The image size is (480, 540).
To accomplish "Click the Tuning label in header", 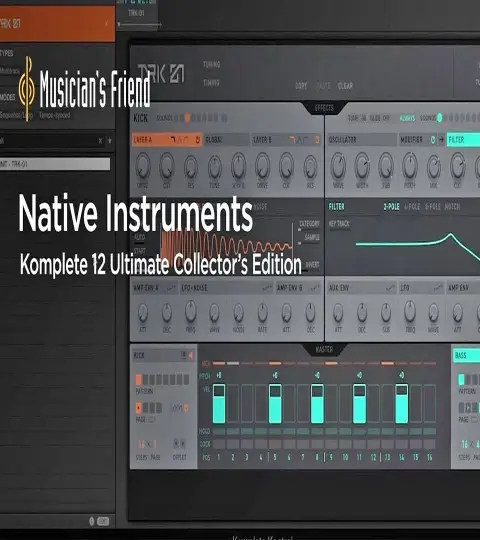I will pyautogui.click(x=211, y=64).
